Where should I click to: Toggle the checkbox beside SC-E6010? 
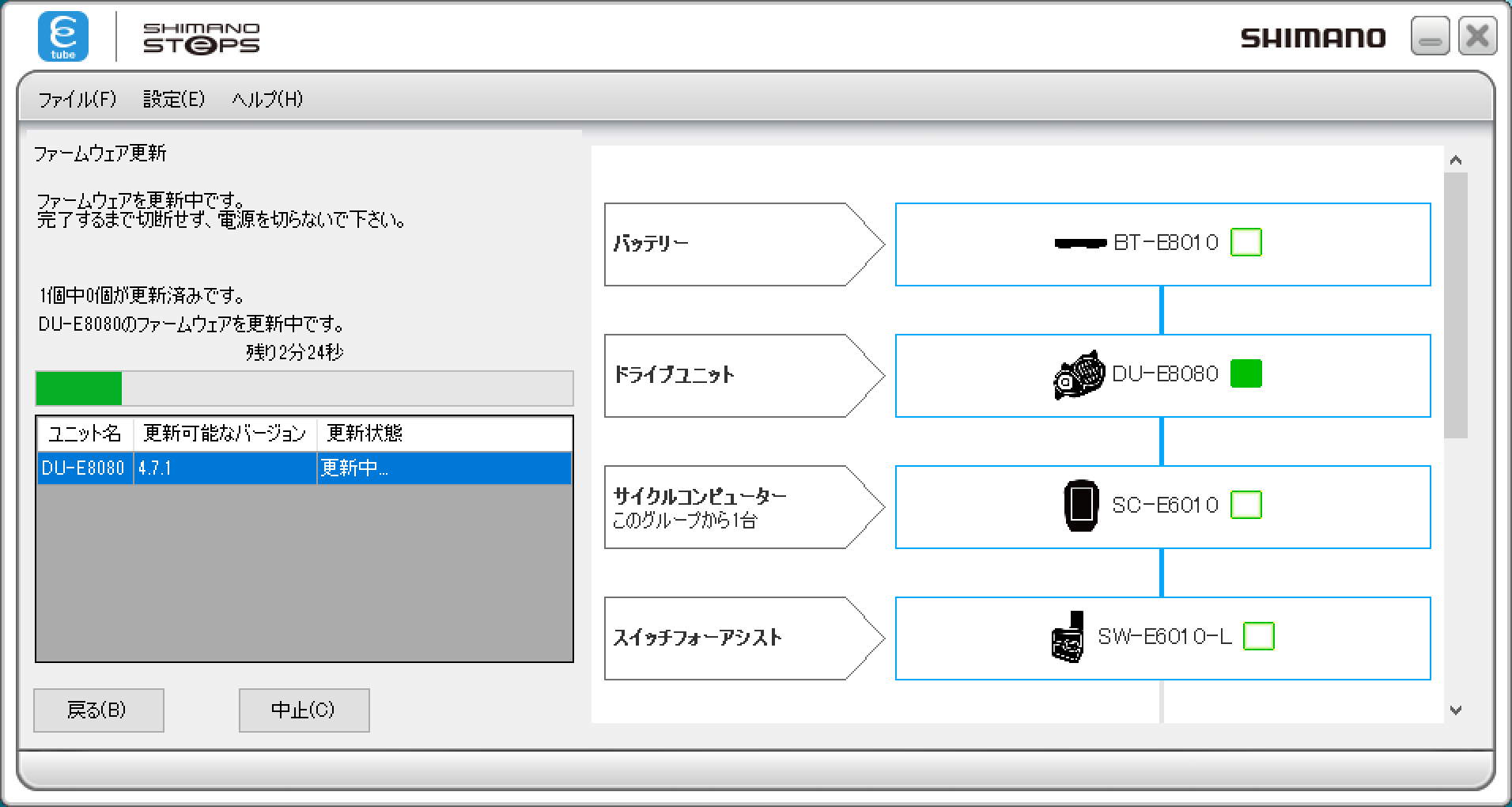(x=1246, y=506)
